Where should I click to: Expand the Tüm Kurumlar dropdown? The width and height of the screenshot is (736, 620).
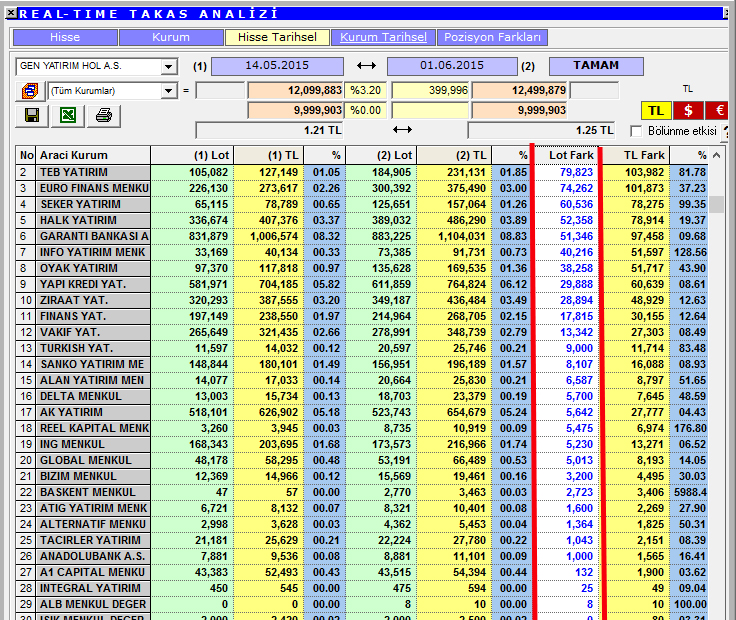pos(169,91)
